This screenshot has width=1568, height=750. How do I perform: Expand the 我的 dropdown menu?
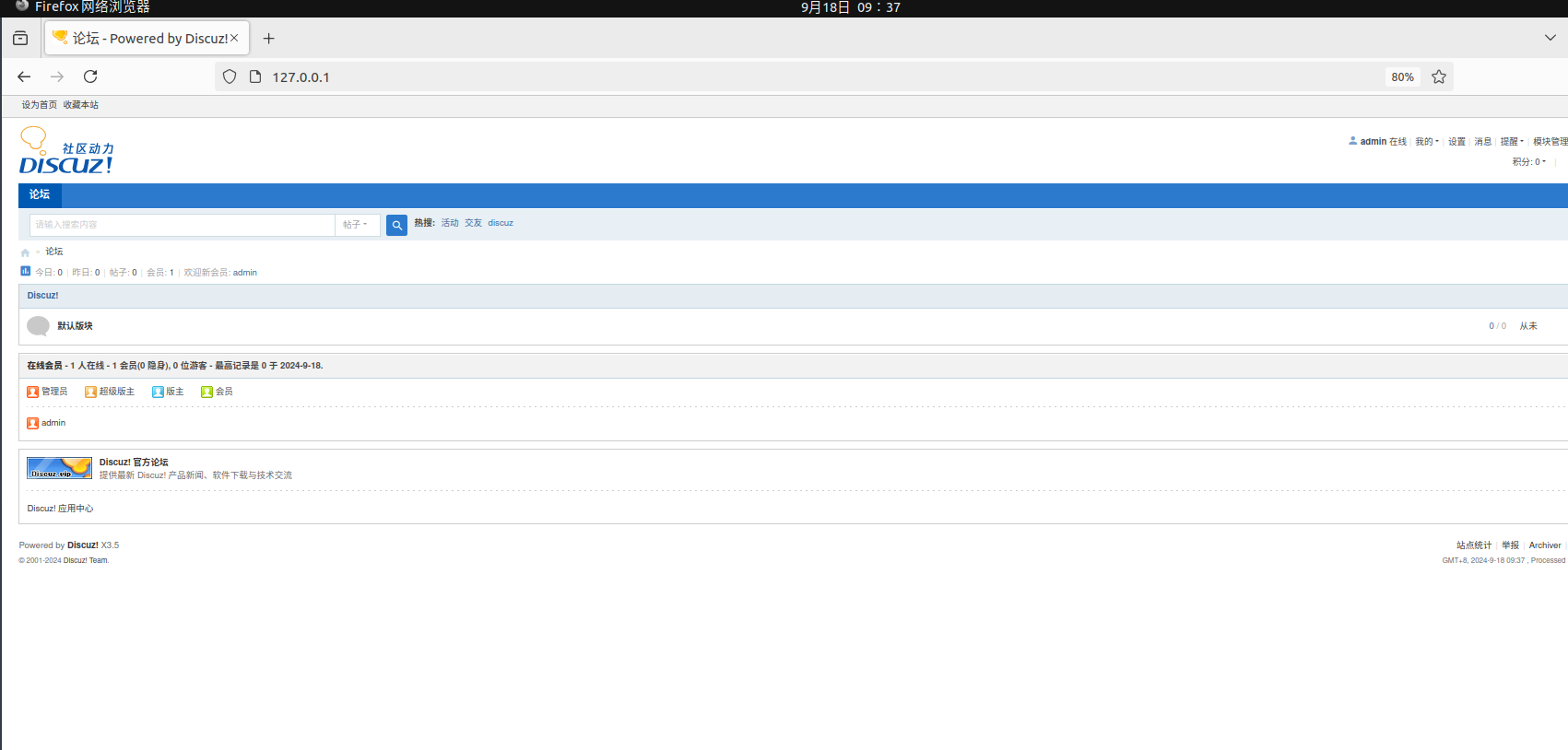pos(1427,142)
